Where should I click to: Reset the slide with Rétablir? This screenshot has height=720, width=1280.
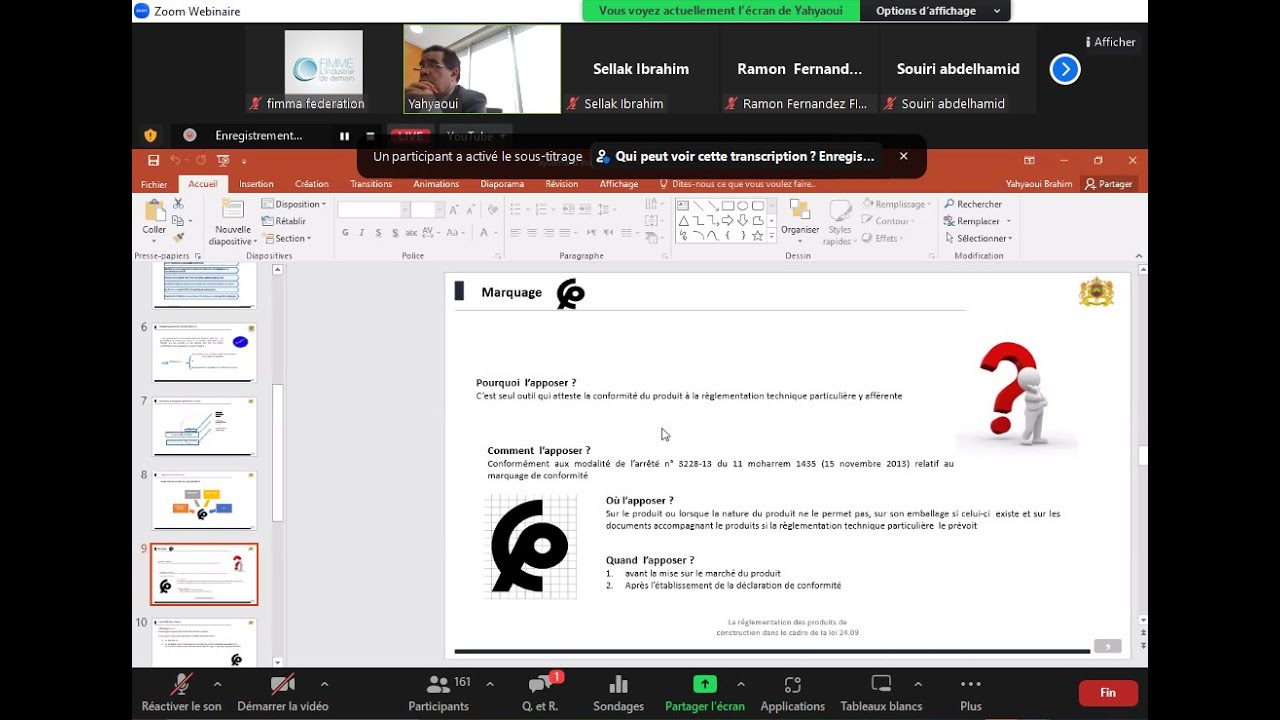click(x=284, y=221)
